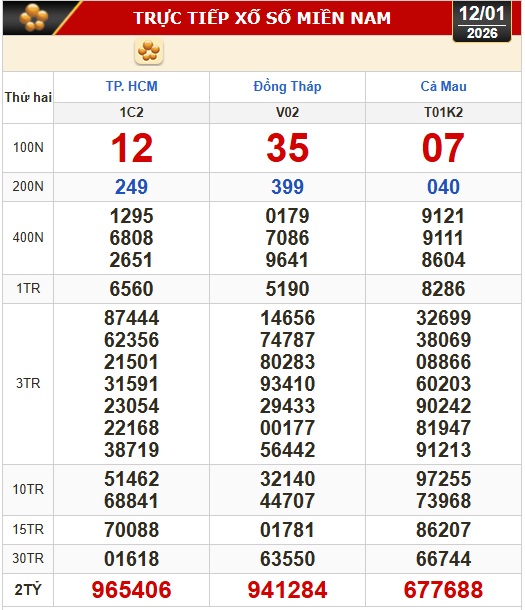Select number 21501 in the 3TR row
The image size is (525, 610).
pos(131,362)
